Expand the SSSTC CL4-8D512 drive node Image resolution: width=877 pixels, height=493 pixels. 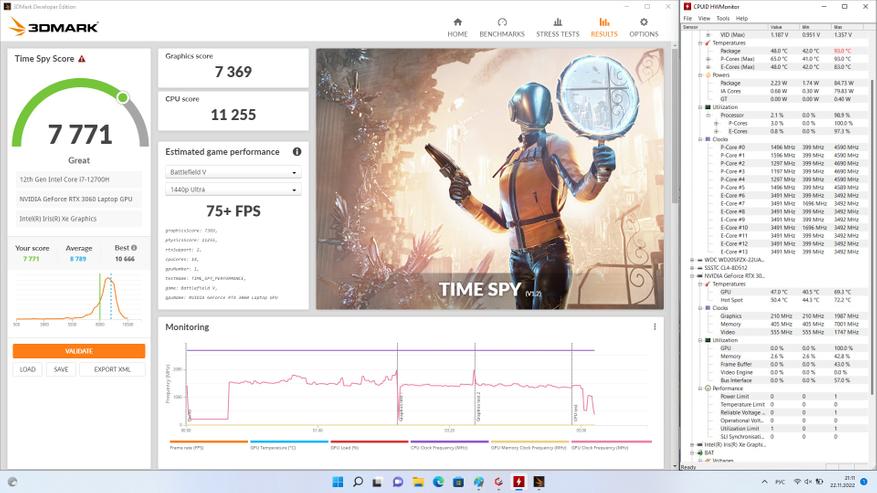click(692, 268)
